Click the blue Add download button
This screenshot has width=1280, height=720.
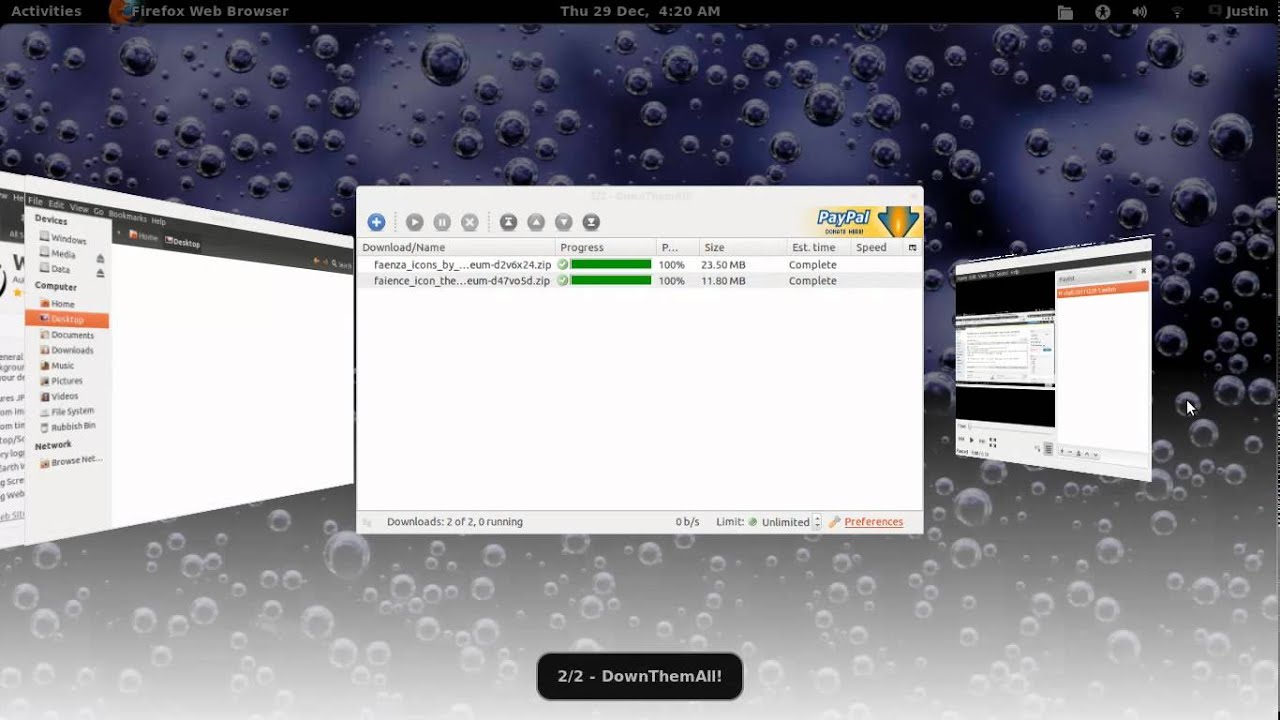coord(376,222)
